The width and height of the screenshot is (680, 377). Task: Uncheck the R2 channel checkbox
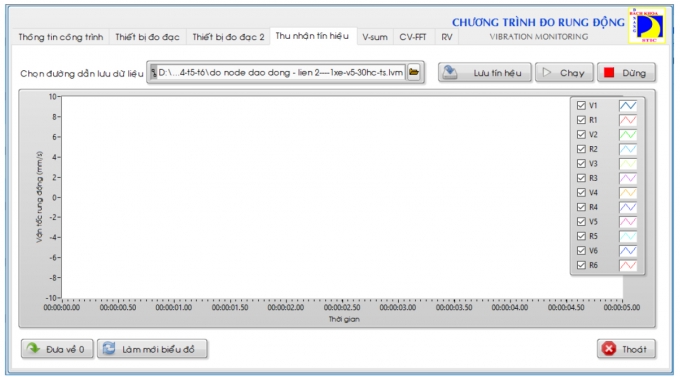[x=581, y=149]
